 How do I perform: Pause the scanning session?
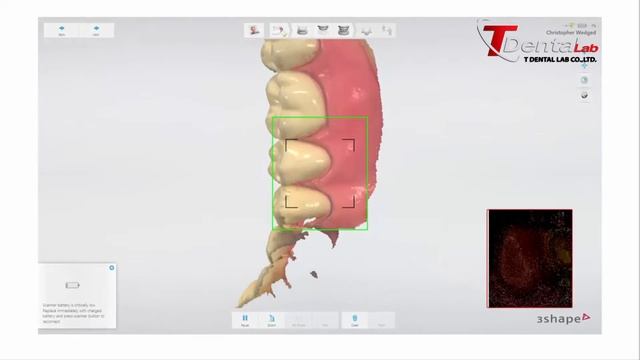[245, 320]
